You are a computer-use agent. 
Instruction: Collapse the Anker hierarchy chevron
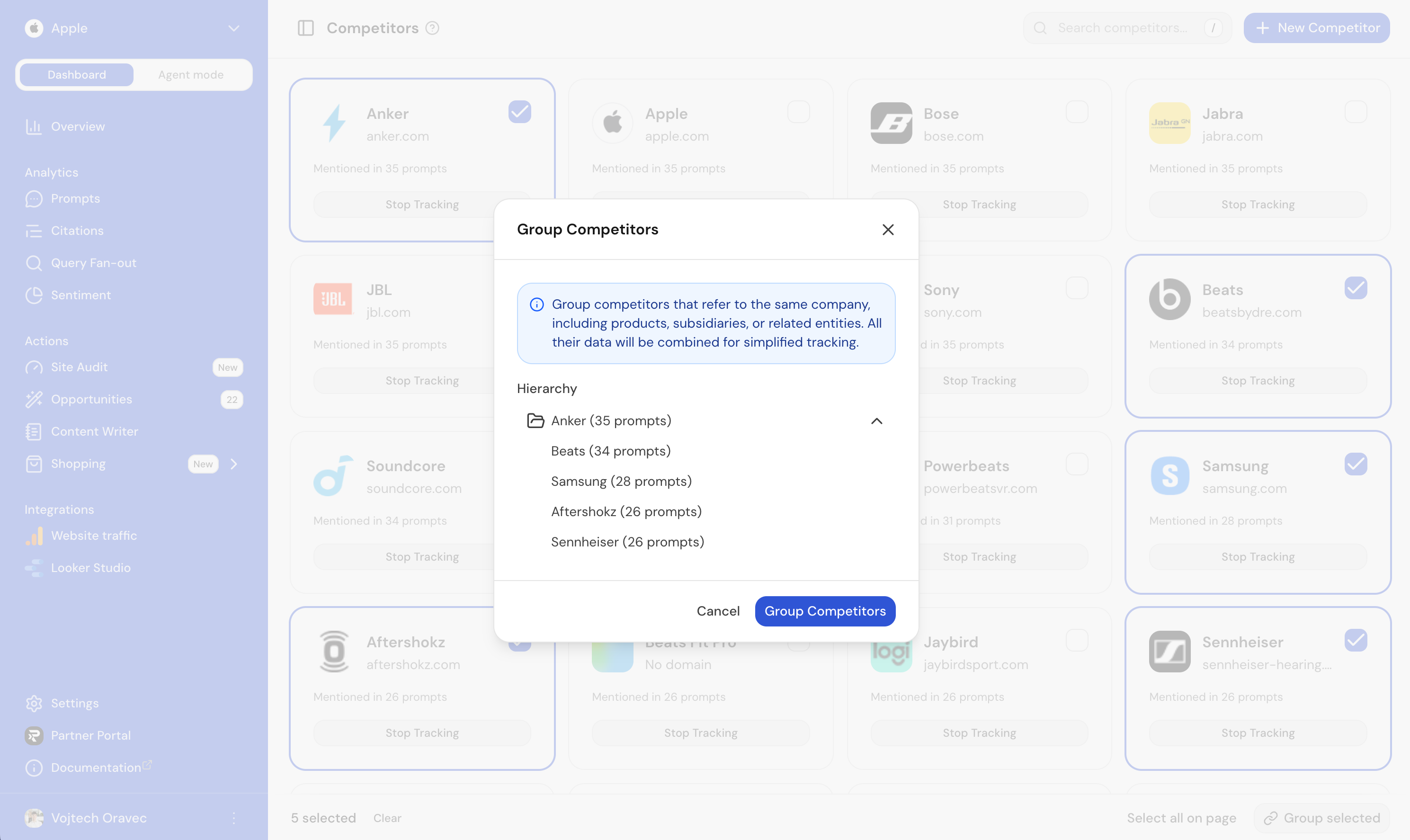coord(876,420)
